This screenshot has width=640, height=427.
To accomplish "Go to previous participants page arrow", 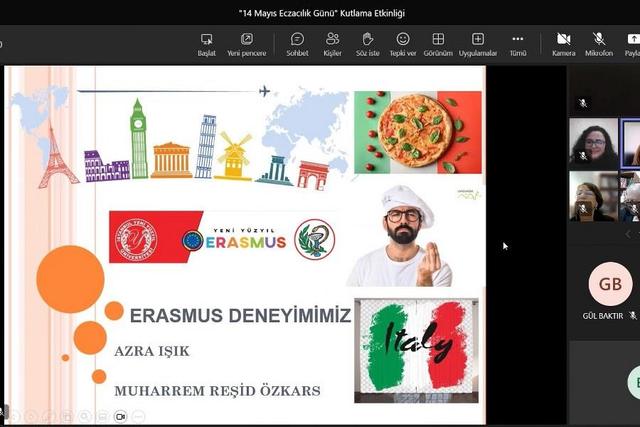I will pyautogui.click(x=628, y=234).
